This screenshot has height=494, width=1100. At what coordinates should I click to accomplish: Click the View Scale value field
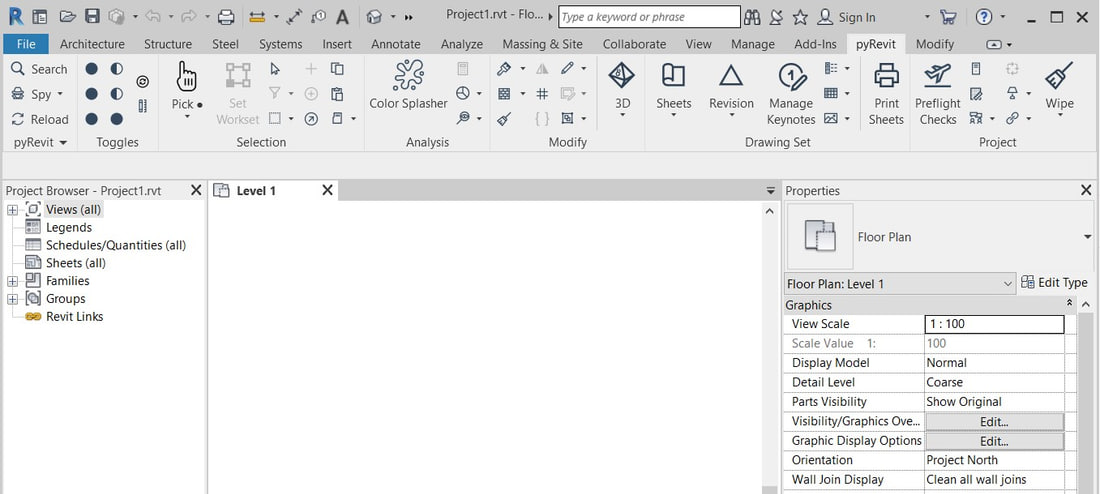[995, 324]
